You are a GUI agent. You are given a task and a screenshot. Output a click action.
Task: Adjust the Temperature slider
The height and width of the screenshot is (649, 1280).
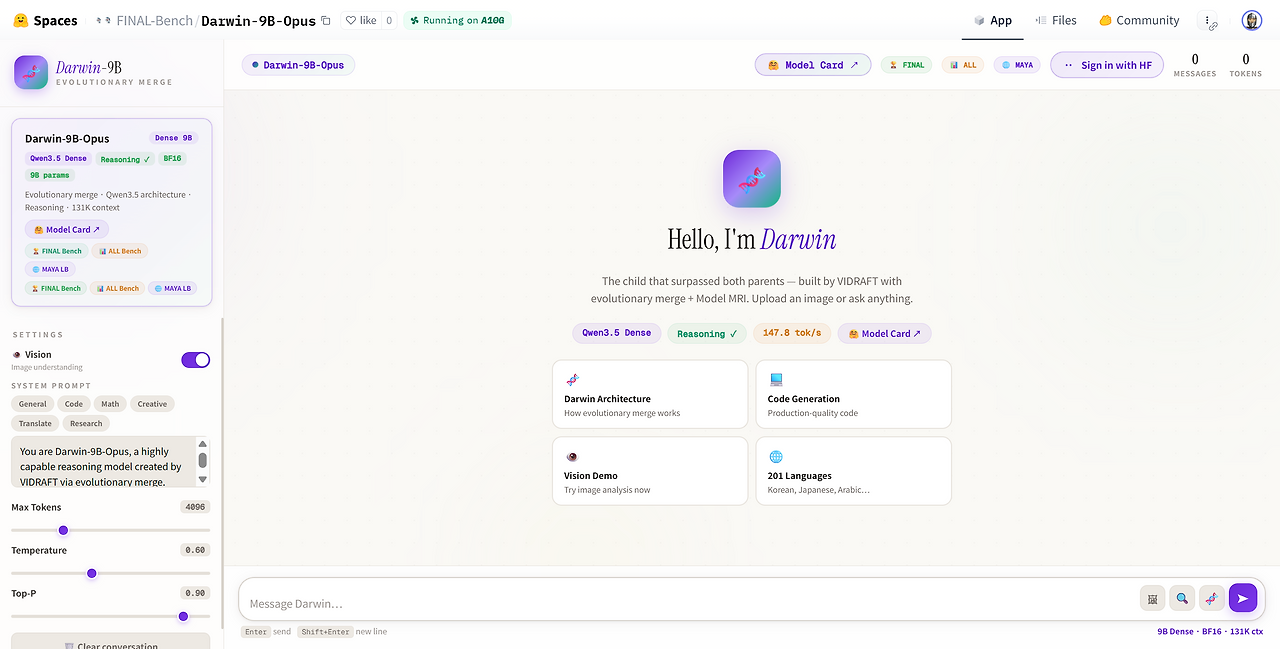pos(110,573)
